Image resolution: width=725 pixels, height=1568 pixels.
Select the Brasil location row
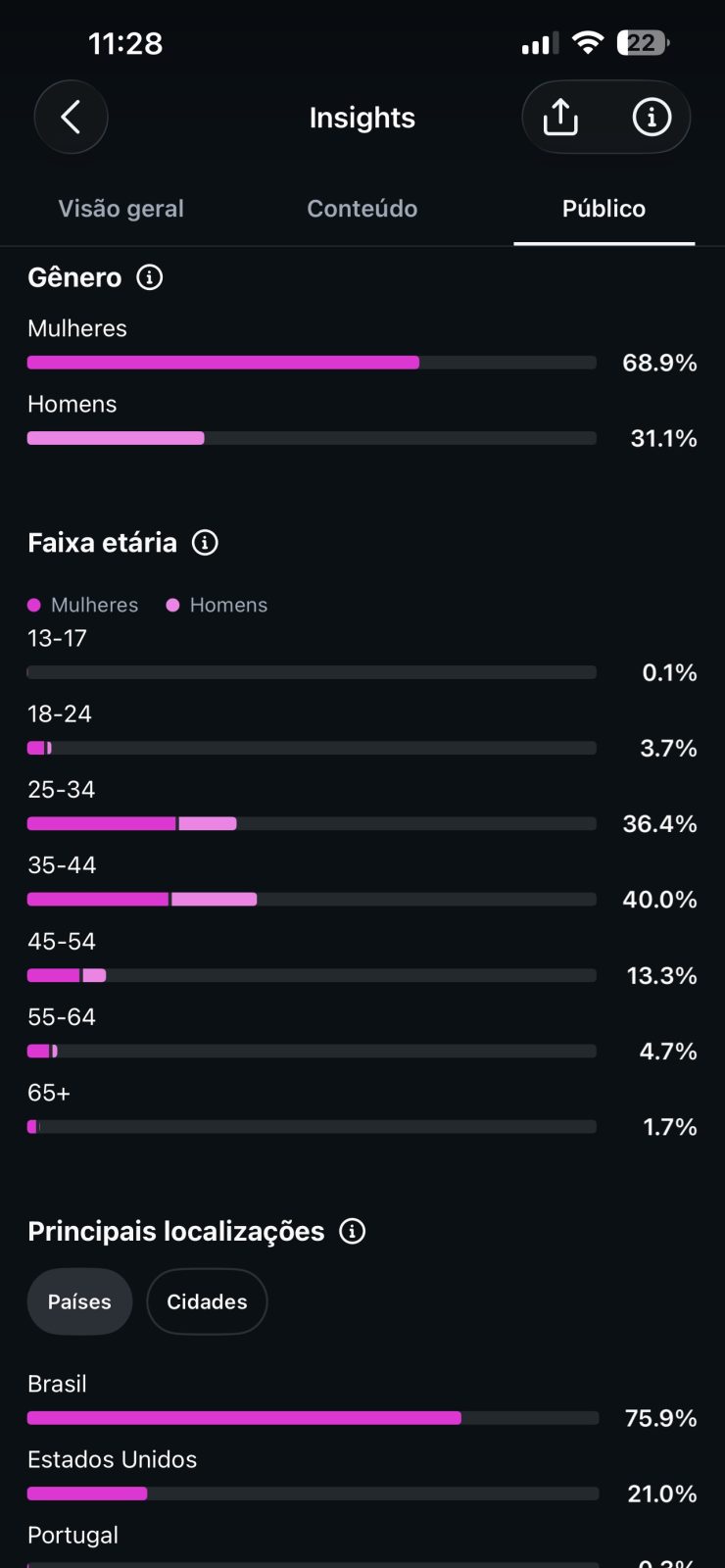(x=362, y=1401)
